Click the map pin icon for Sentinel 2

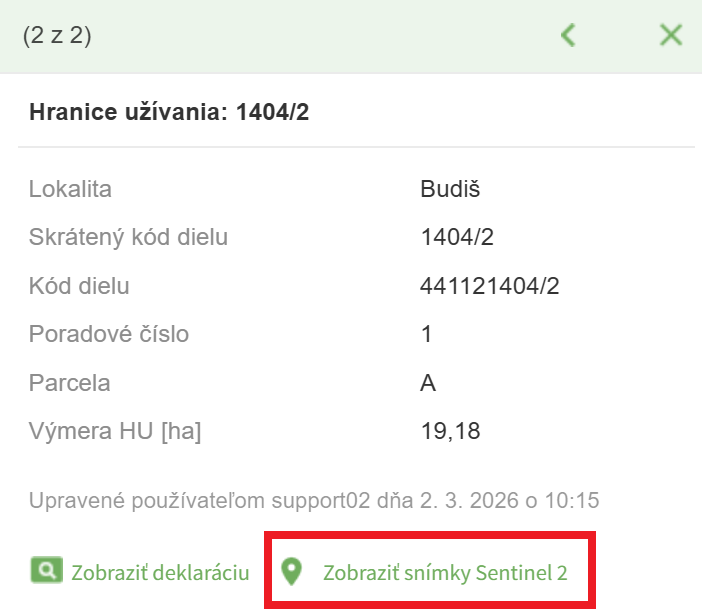291,572
